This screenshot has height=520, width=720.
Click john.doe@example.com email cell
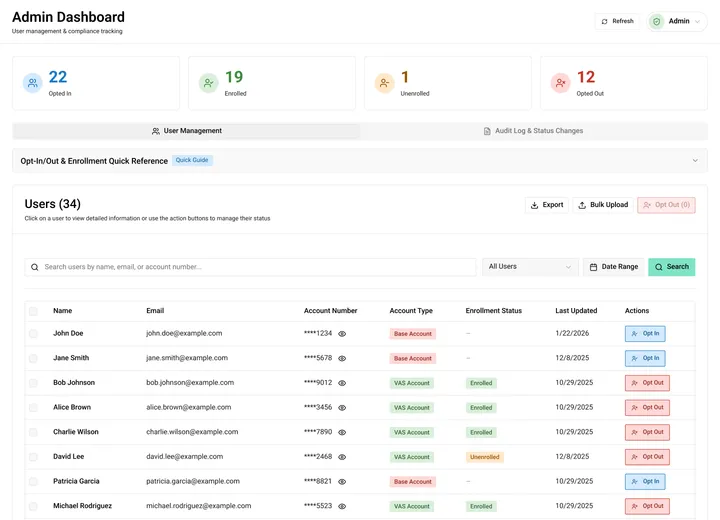pyautogui.click(x=184, y=333)
